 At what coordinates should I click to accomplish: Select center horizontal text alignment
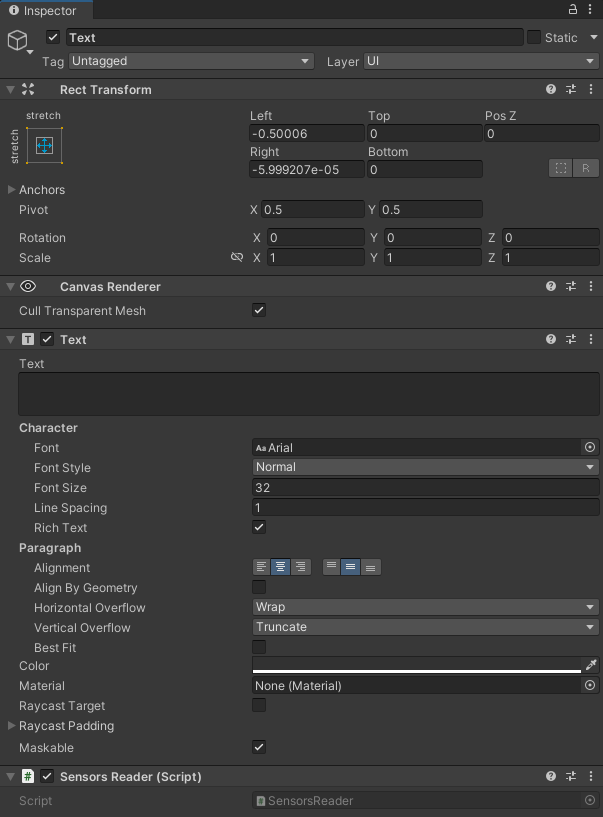coord(280,567)
